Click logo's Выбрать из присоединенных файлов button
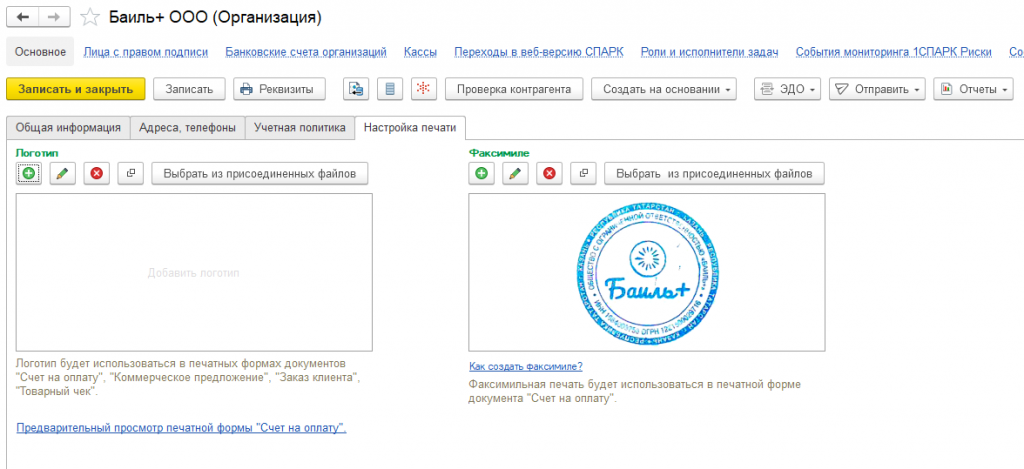1024x469 pixels. [260, 174]
